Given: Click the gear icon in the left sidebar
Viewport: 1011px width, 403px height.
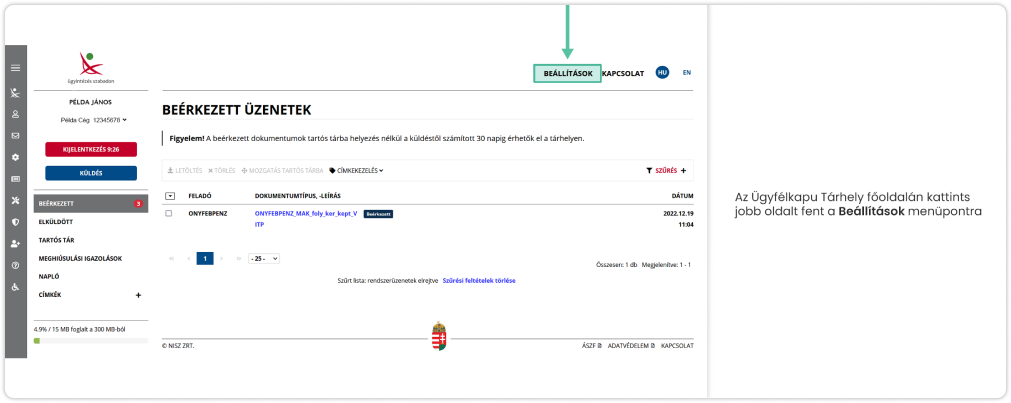Looking at the screenshot, I should 15,157.
